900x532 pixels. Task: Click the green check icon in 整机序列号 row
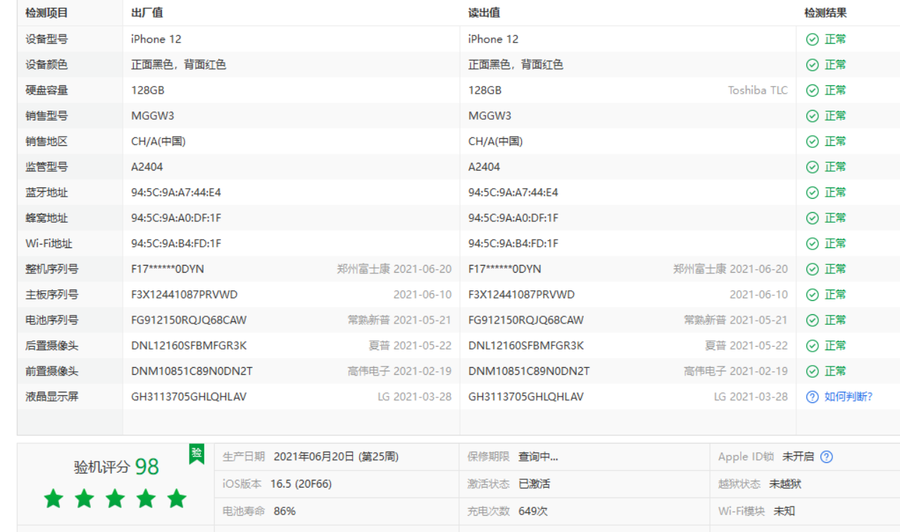pyautogui.click(x=812, y=269)
